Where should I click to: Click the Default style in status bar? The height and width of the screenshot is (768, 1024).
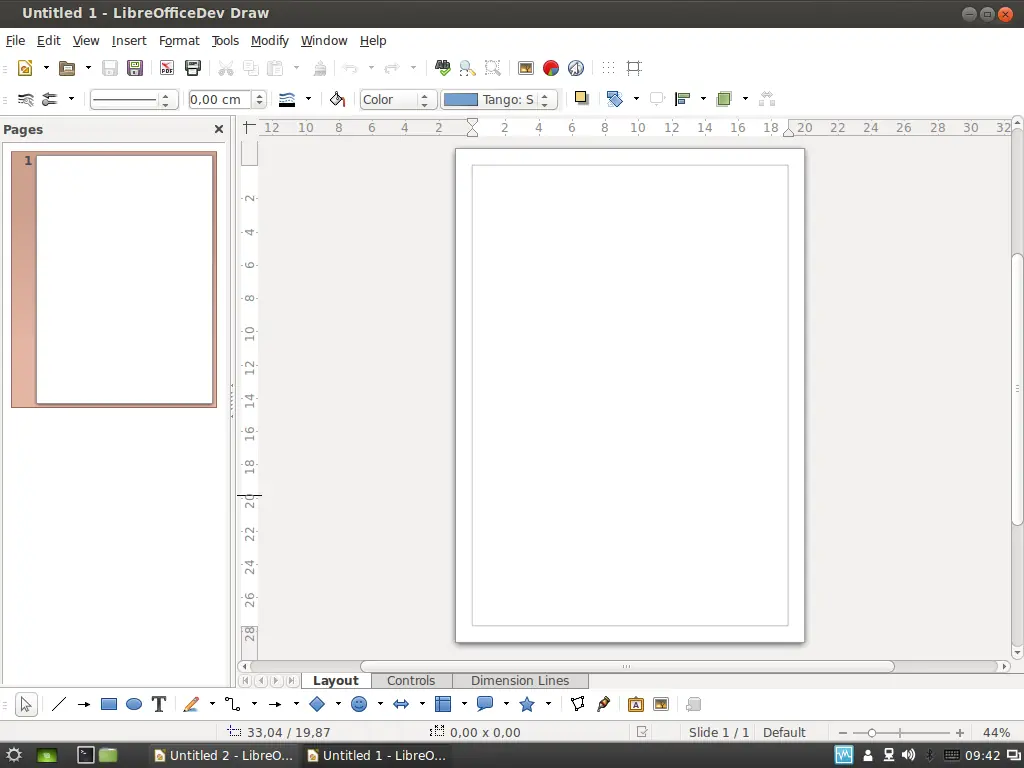click(784, 733)
